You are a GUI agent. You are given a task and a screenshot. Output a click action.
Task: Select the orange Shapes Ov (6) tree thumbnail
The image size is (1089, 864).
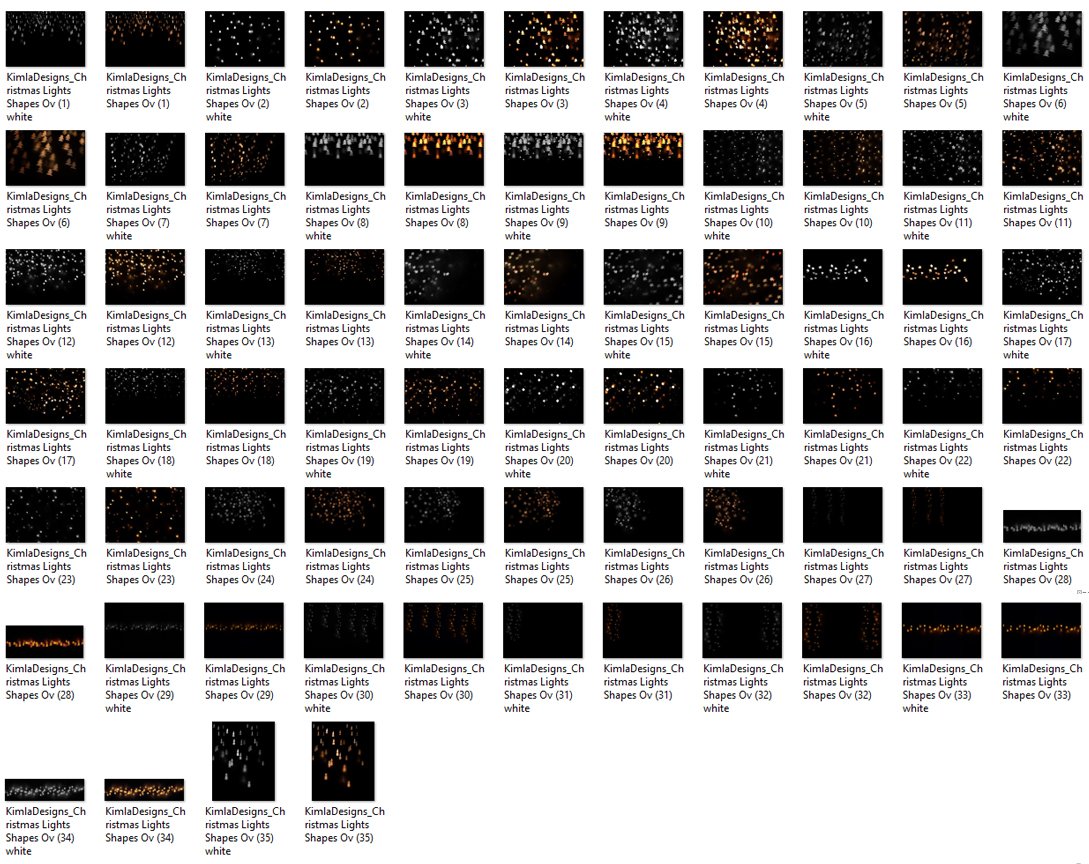pos(45,158)
